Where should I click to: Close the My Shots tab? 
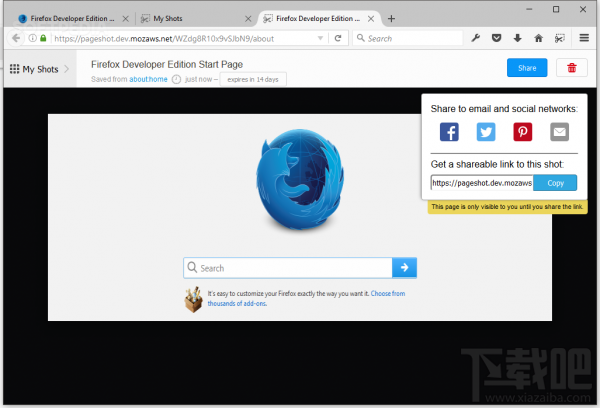(x=248, y=18)
